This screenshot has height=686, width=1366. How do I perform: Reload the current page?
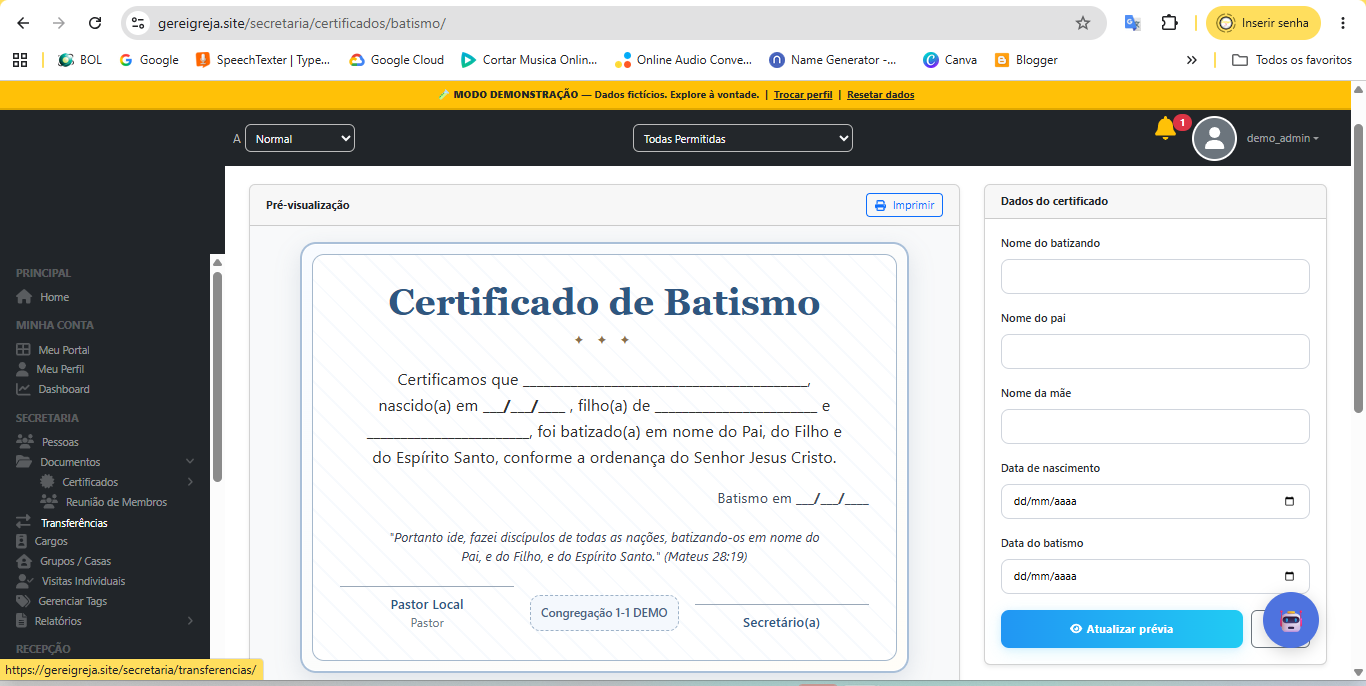tap(95, 23)
